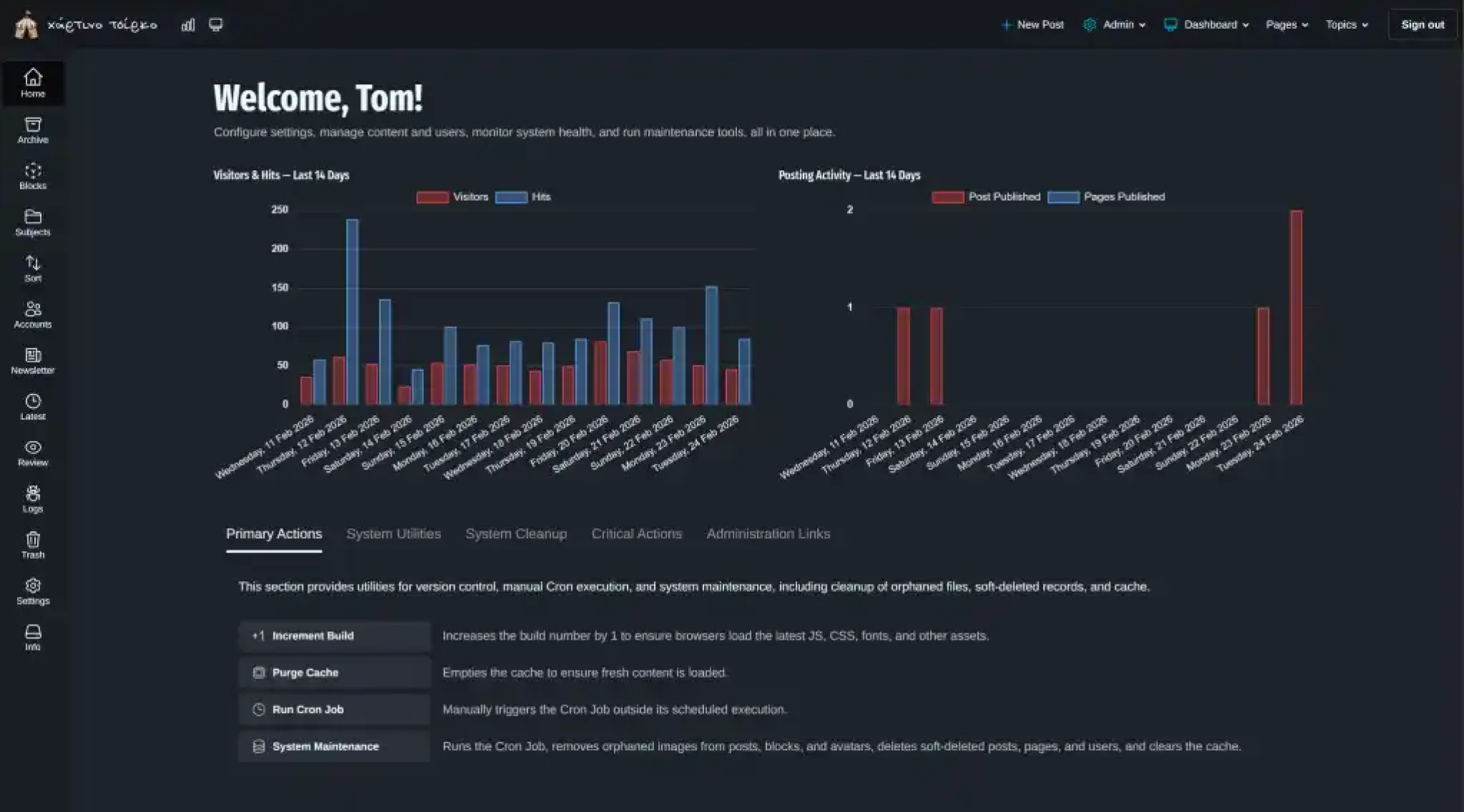Click the Purge Cache button
The image size is (1464, 812).
(335, 673)
